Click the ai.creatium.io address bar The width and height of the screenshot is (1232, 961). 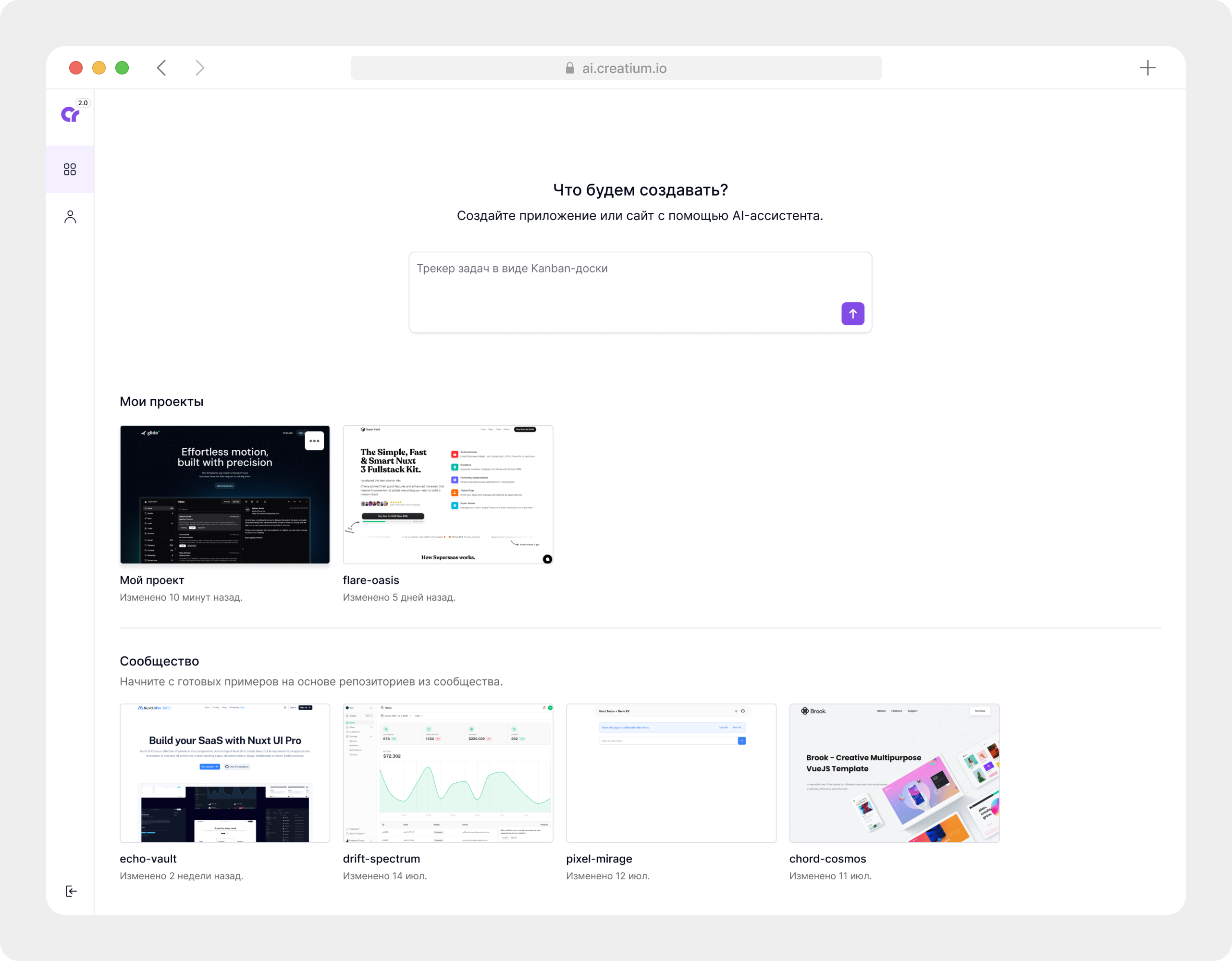(616, 68)
